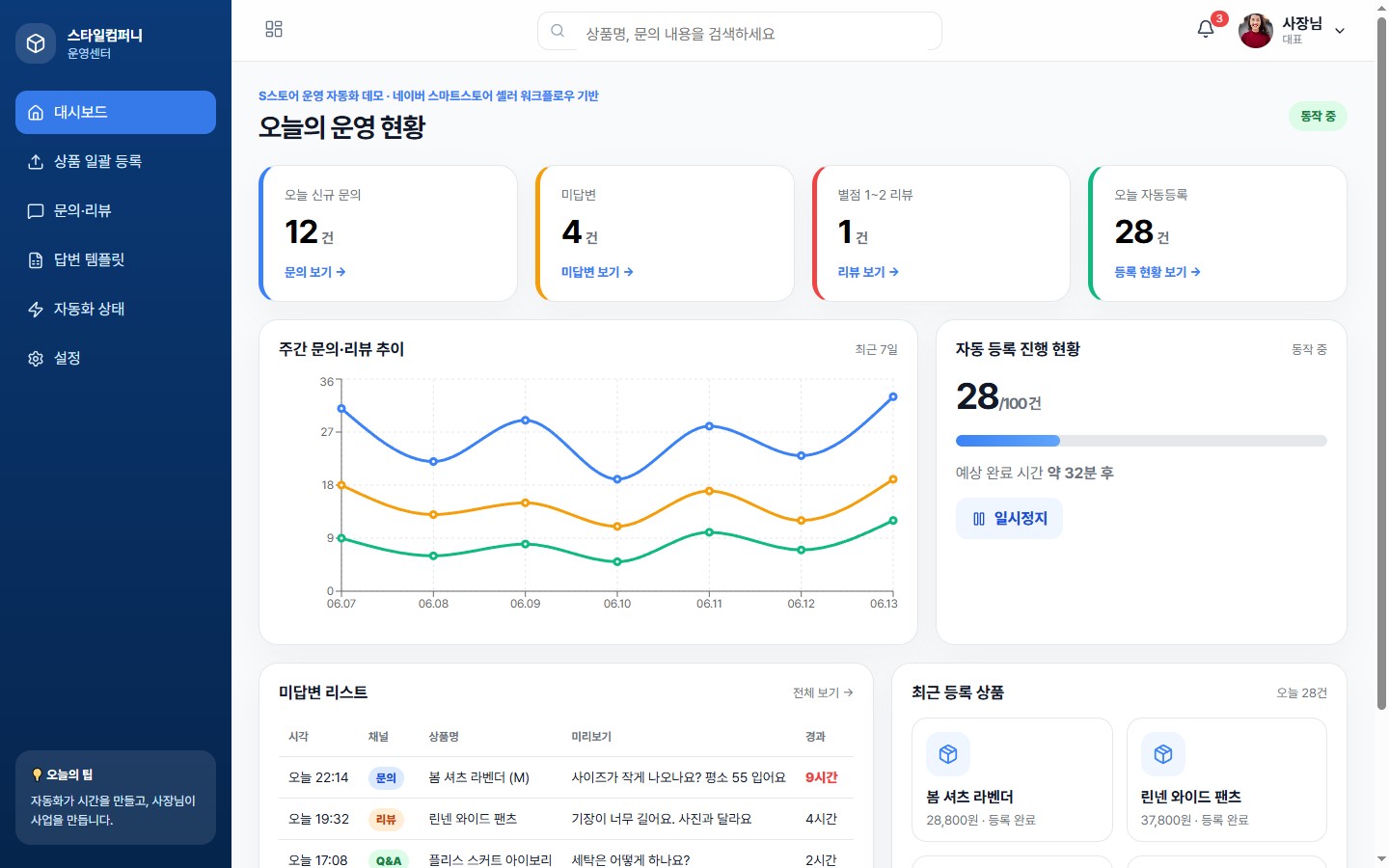1389x868 pixels.
Task: Follow the 등록 현황 보기 link
Action: (x=1157, y=272)
